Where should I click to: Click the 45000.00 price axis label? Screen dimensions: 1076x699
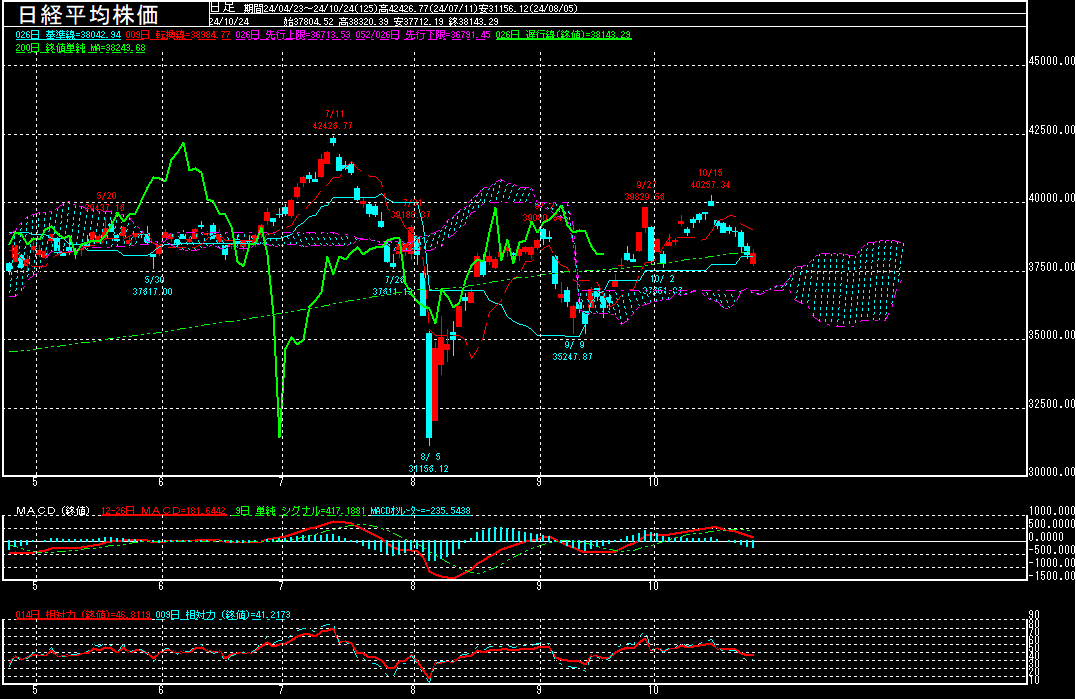click(x=1051, y=61)
